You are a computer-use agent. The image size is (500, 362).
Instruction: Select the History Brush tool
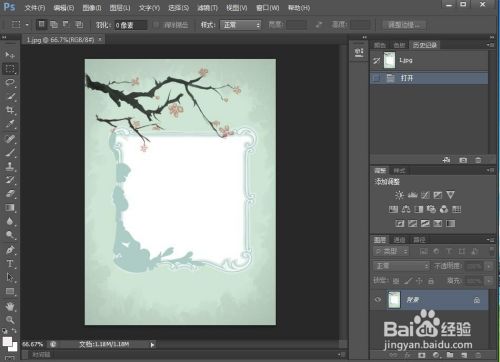pos(10,180)
